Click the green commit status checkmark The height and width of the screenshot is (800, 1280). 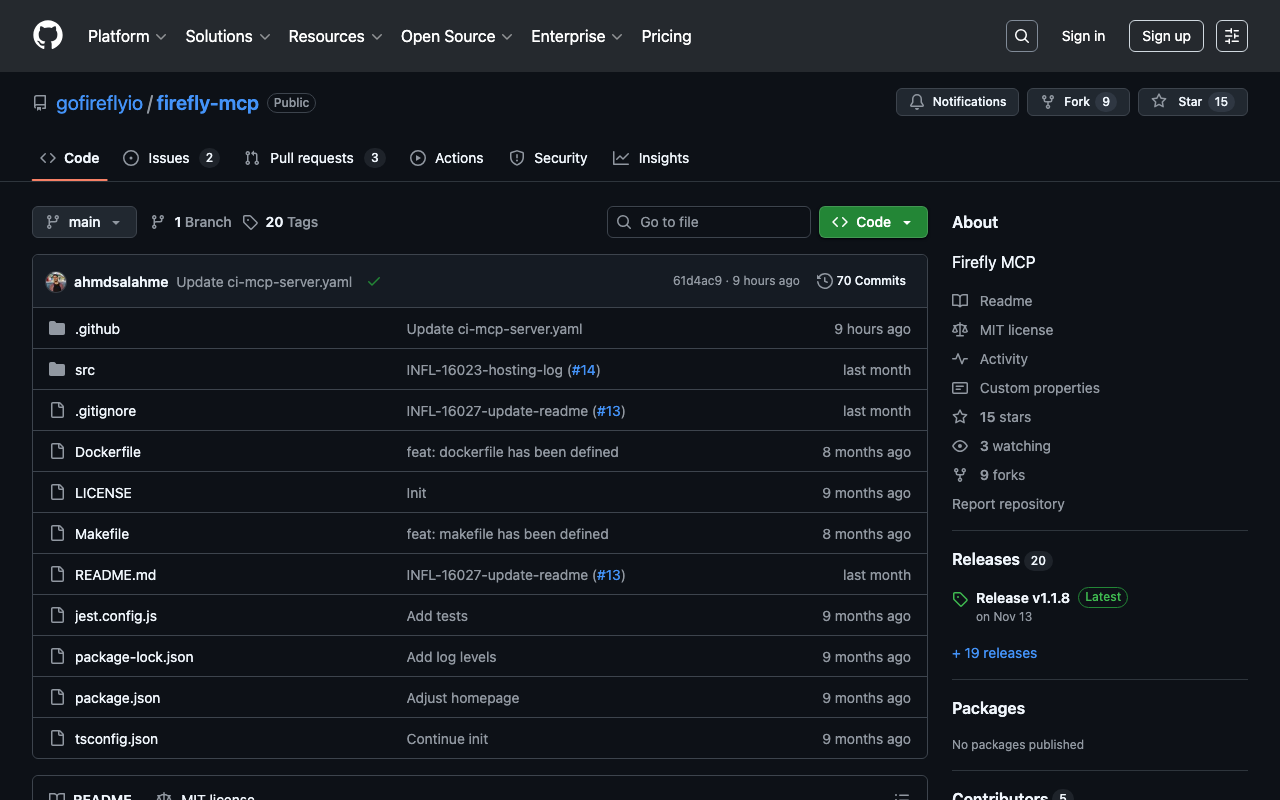pos(374,282)
